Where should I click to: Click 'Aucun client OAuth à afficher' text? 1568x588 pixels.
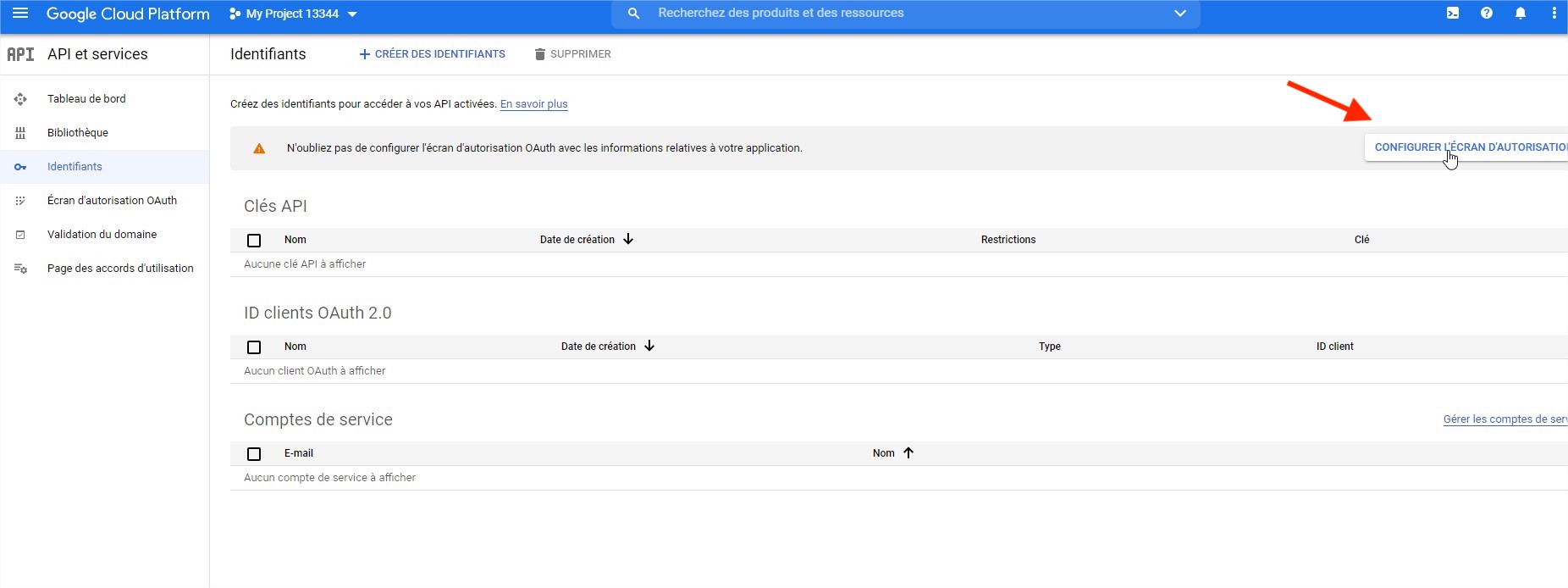(315, 371)
